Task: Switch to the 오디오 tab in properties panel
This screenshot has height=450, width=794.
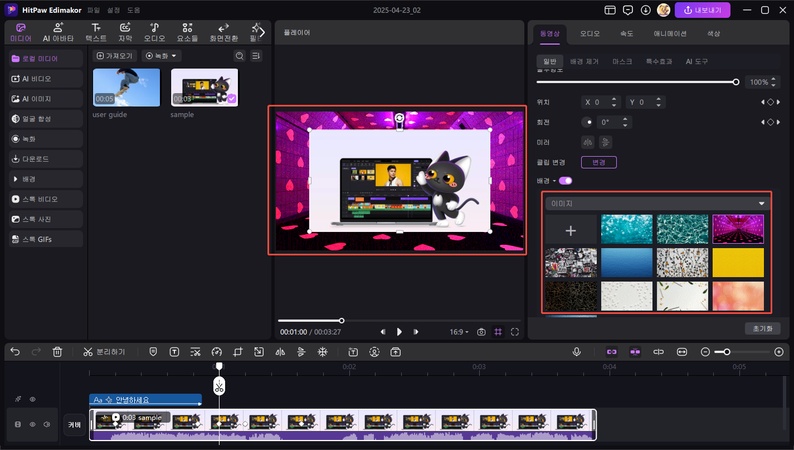Action: click(589, 33)
